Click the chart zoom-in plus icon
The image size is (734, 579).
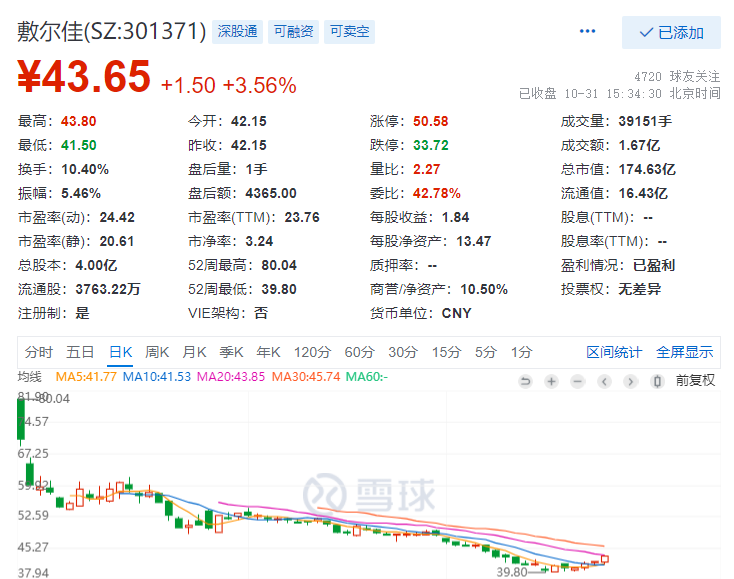(551, 381)
